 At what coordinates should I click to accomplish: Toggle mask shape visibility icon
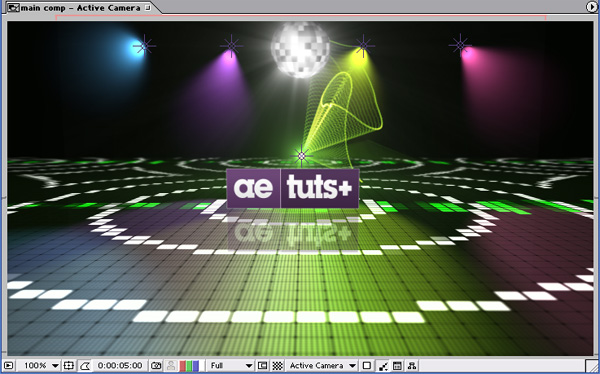click(85, 366)
